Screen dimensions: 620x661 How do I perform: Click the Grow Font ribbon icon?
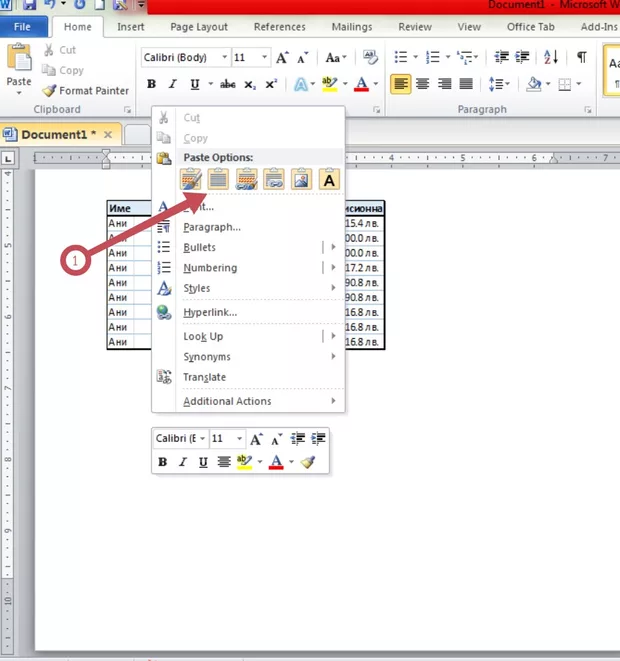tap(283, 58)
